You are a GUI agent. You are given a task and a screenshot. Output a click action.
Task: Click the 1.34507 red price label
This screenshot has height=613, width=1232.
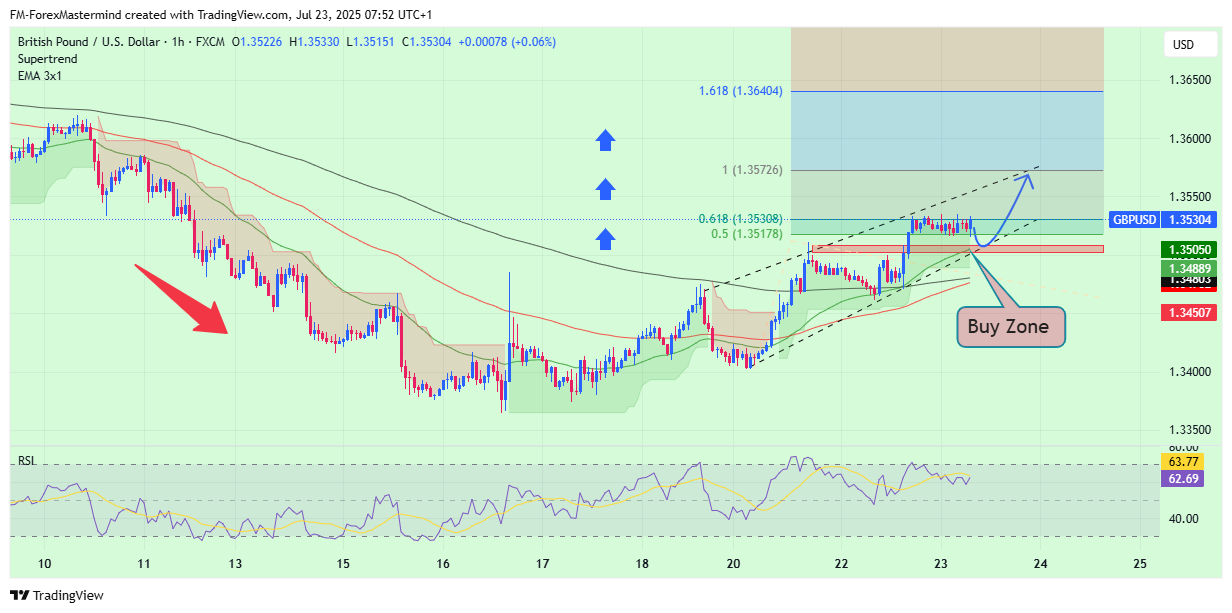point(1188,313)
